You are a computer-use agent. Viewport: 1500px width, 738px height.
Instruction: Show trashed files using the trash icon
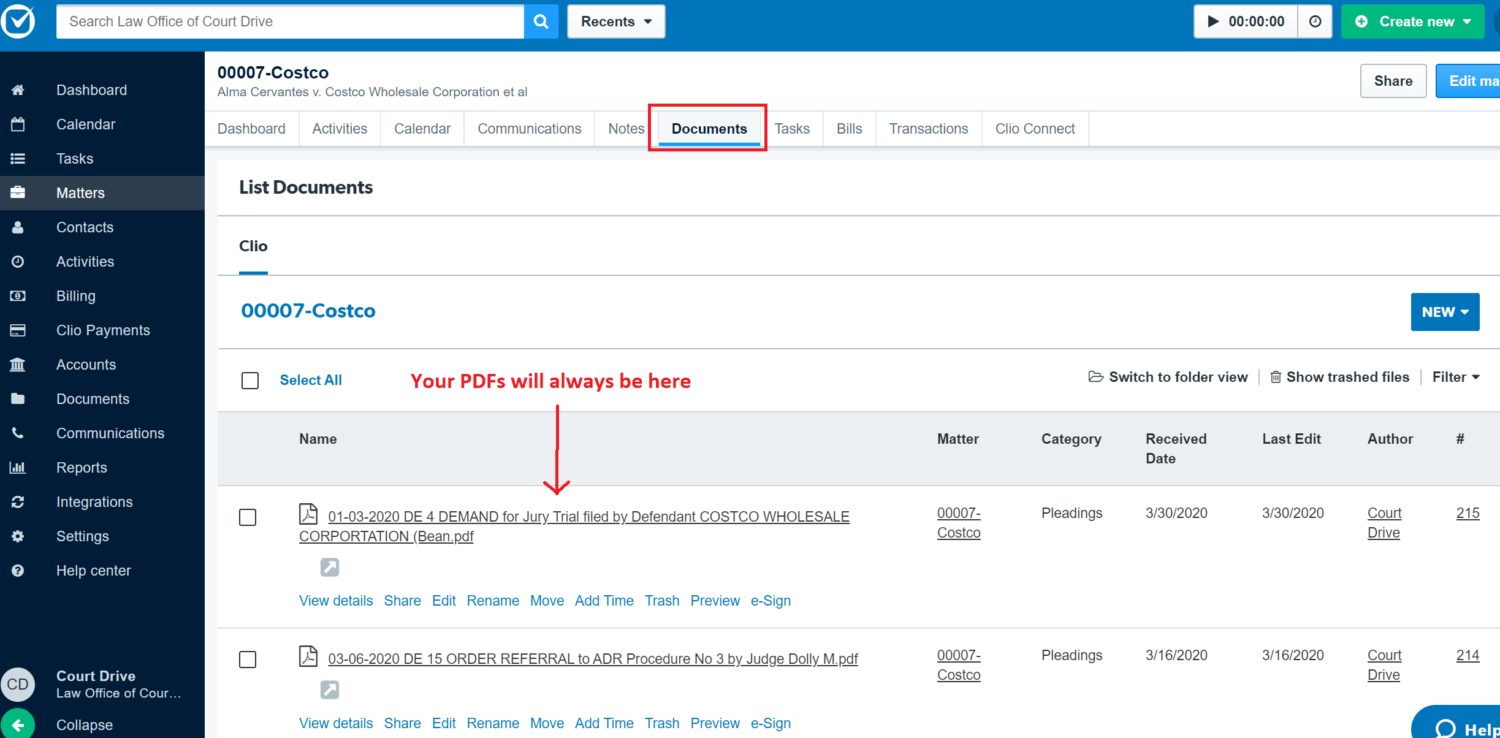click(x=1276, y=377)
